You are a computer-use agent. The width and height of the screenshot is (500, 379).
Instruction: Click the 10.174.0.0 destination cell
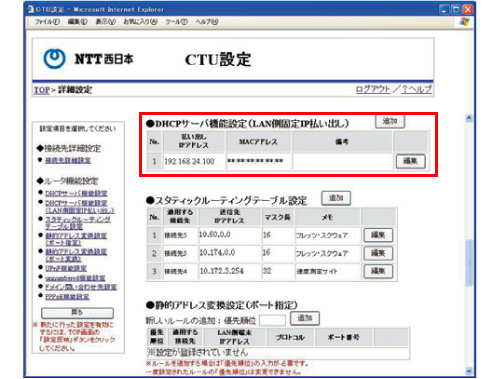(x=230, y=253)
